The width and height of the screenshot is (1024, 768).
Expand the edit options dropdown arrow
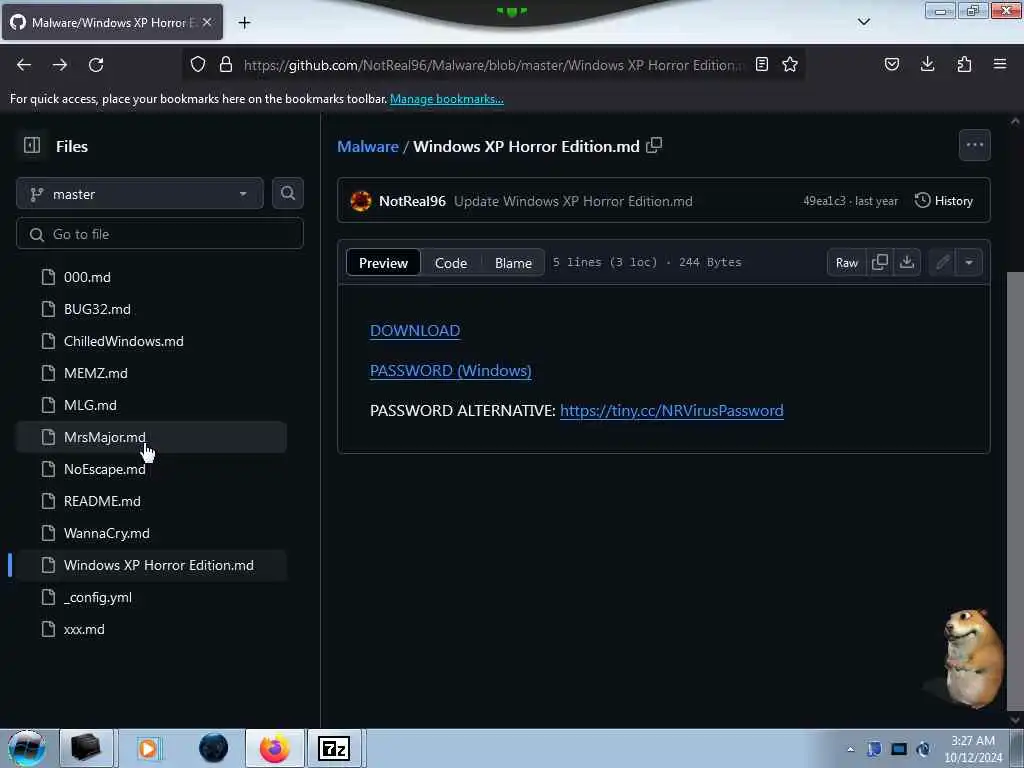969,262
